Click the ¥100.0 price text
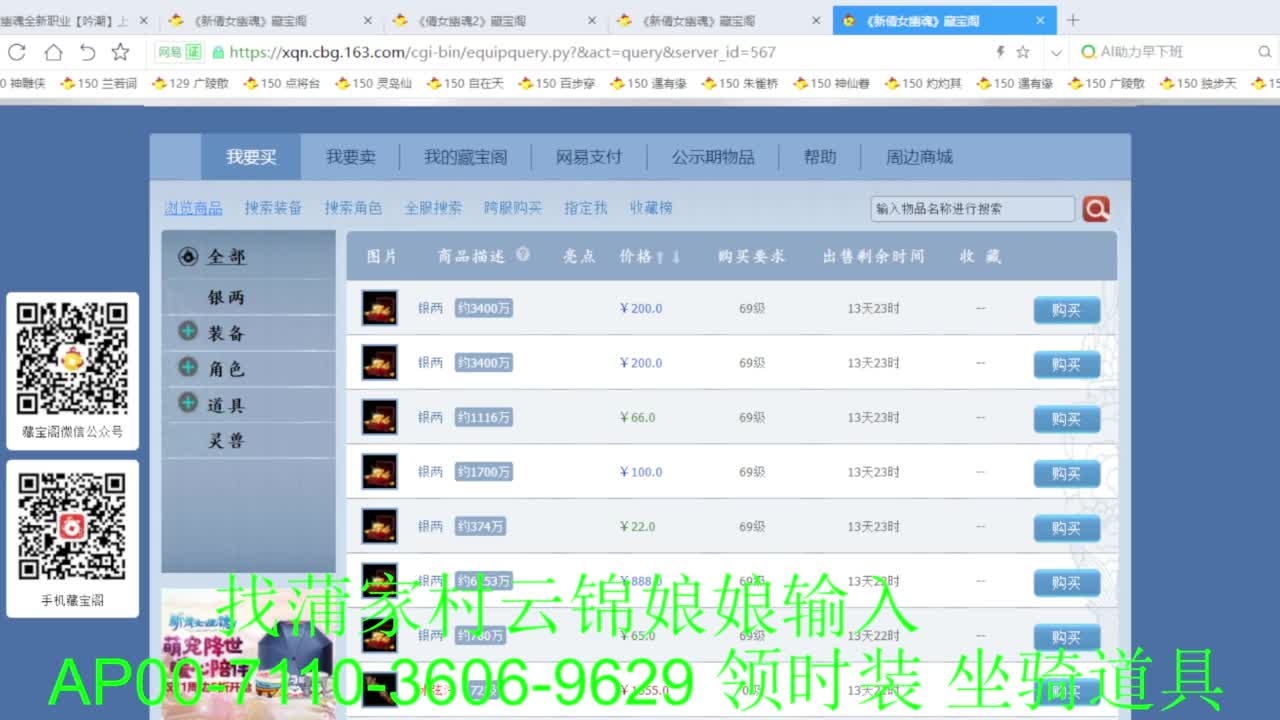The height and width of the screenshot is (720, 1280). tap(641, 472)
